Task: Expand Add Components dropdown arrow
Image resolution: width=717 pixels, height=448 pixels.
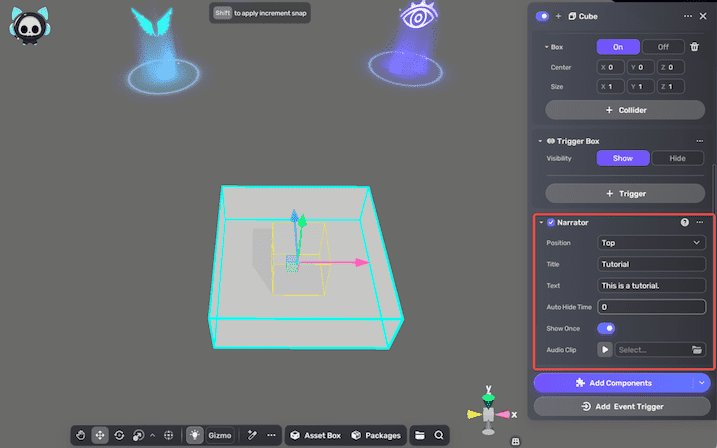Action: coord(702,382)
